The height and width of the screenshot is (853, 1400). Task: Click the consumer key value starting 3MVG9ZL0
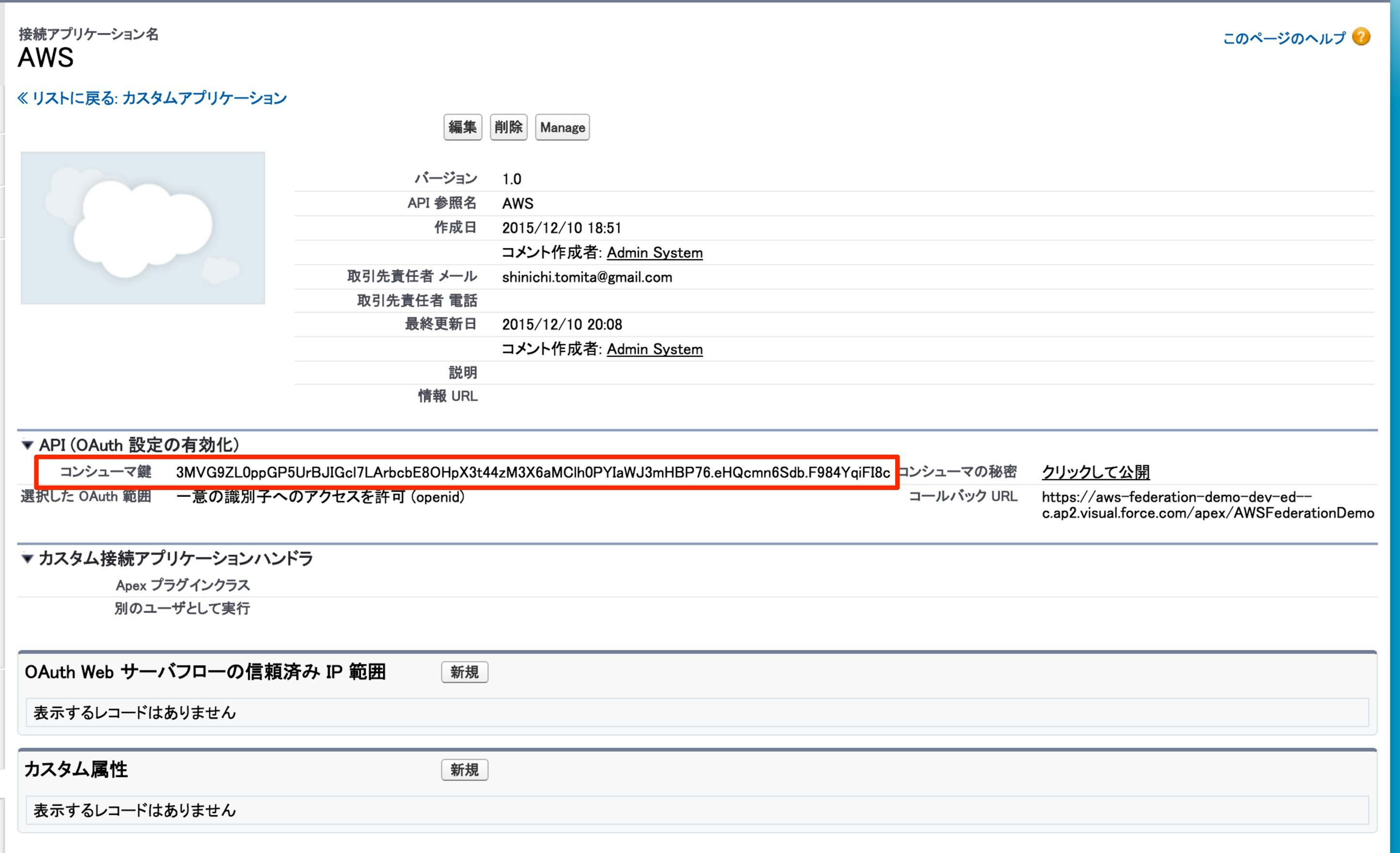(x=533, y=473)
